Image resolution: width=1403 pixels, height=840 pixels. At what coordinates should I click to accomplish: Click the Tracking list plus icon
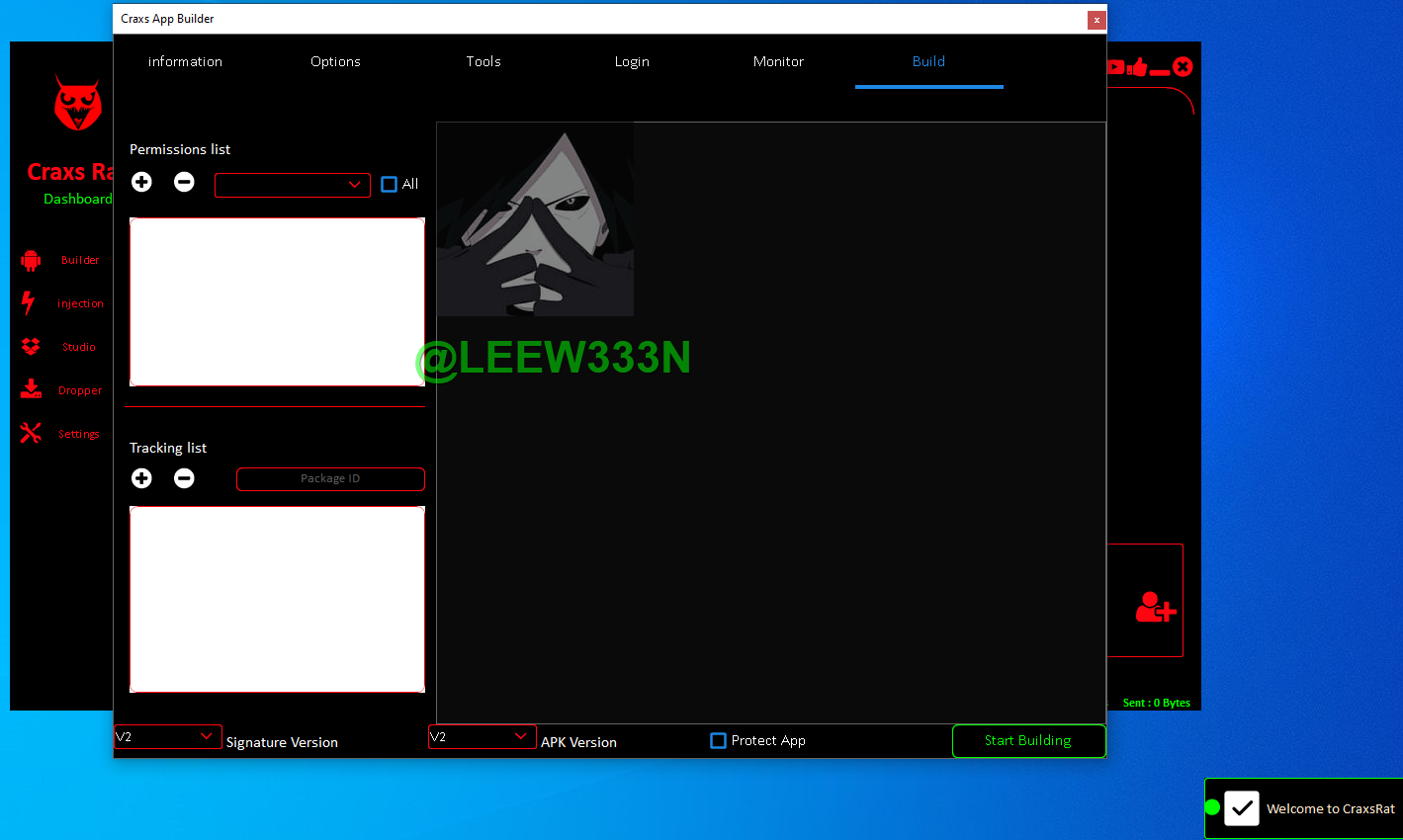click(141, 478)
